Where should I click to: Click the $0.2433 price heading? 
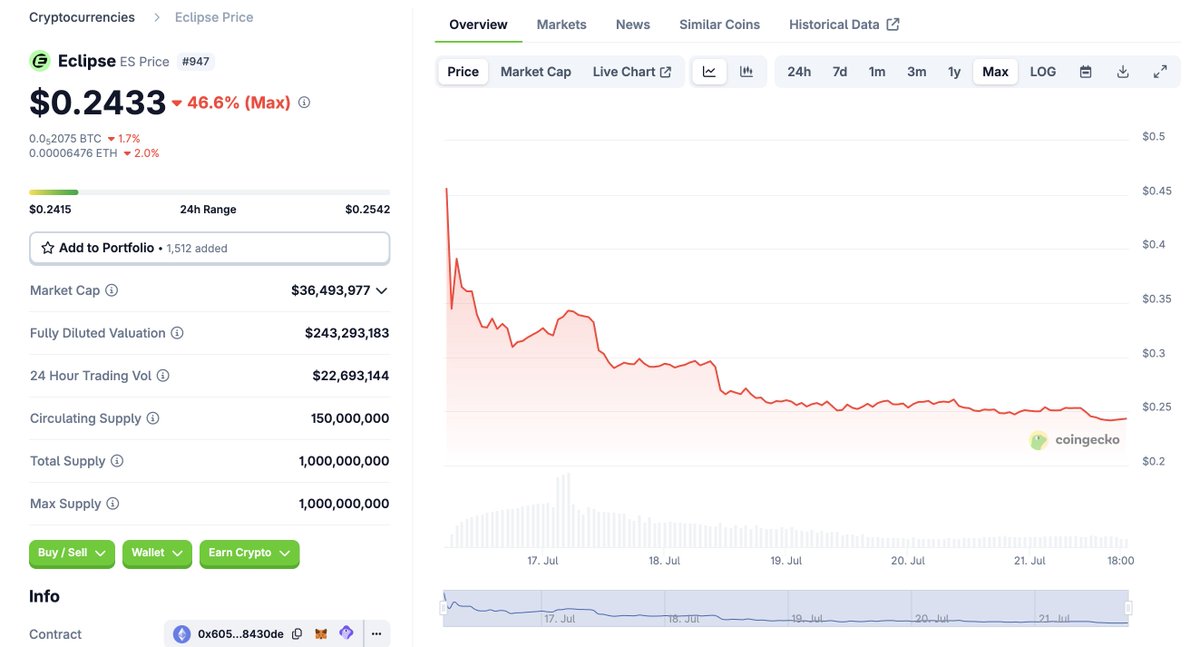point(98,102)
